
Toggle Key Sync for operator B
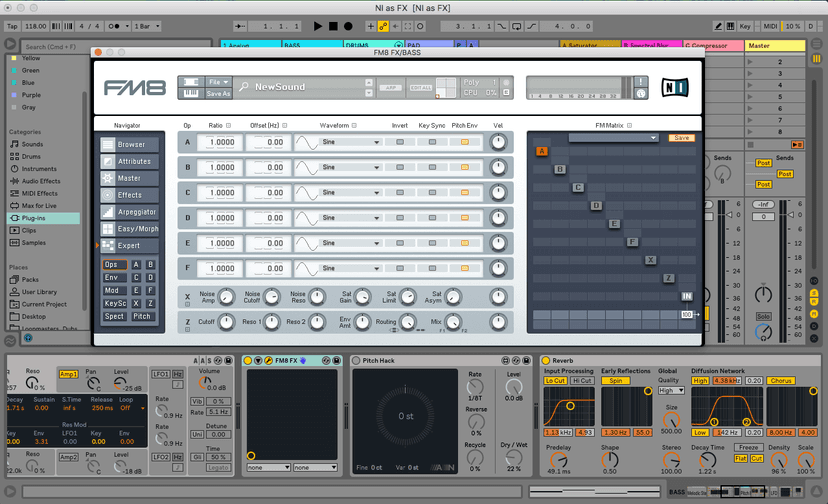tap(432, 167)
